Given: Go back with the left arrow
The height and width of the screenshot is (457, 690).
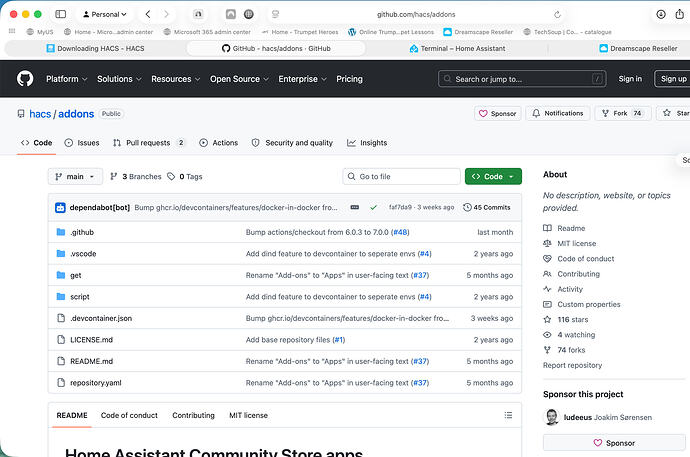Looking at the screenshot, I should (148, 14).
